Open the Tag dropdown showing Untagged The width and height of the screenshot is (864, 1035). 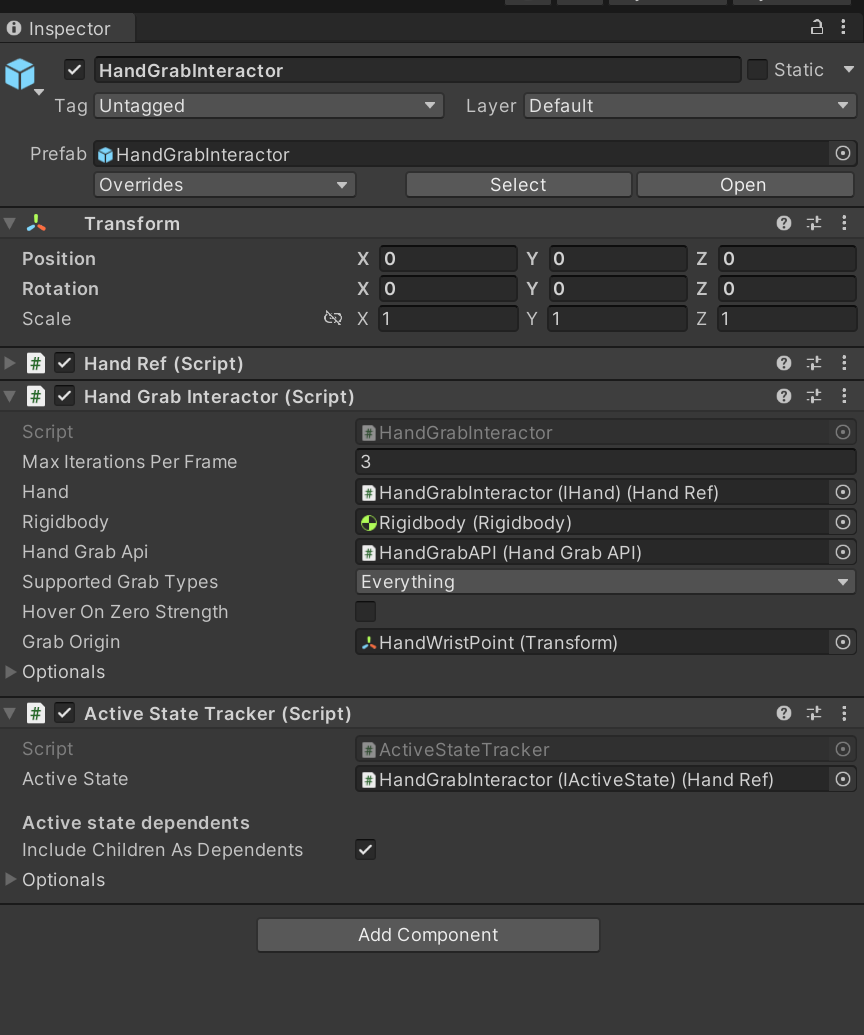pyautogui.click(x=269, y=106)
